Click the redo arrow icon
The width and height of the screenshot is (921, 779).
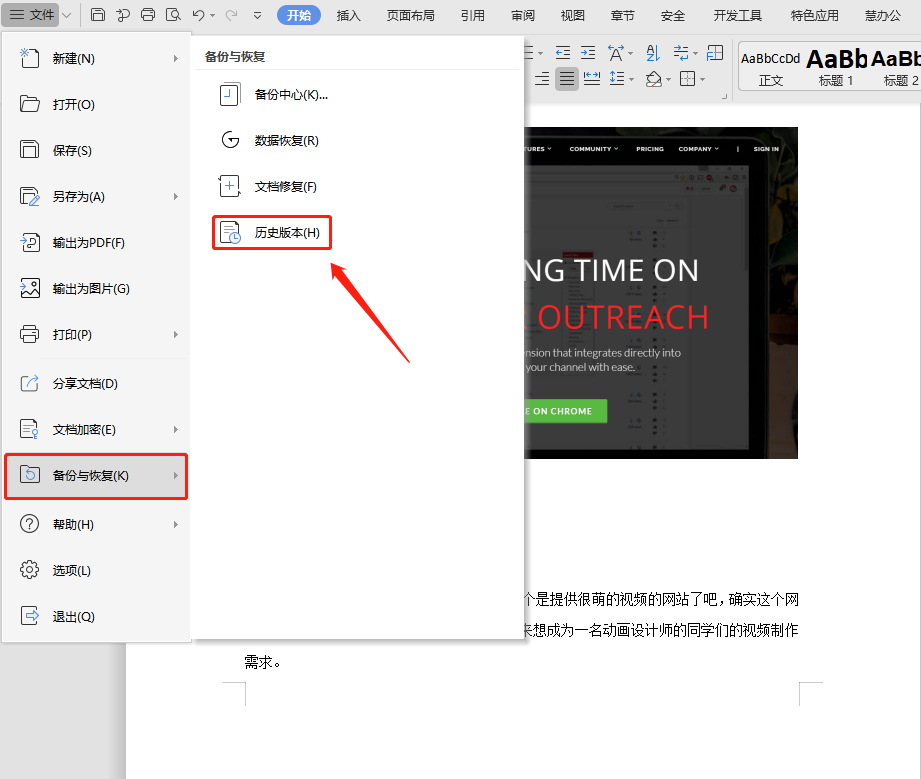pyautogui.click(x=231, y=15)
